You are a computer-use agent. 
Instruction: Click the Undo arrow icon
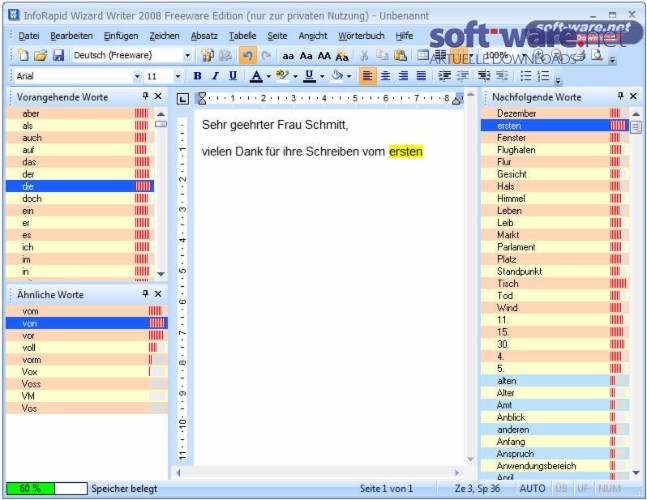[x=248, y=55]
